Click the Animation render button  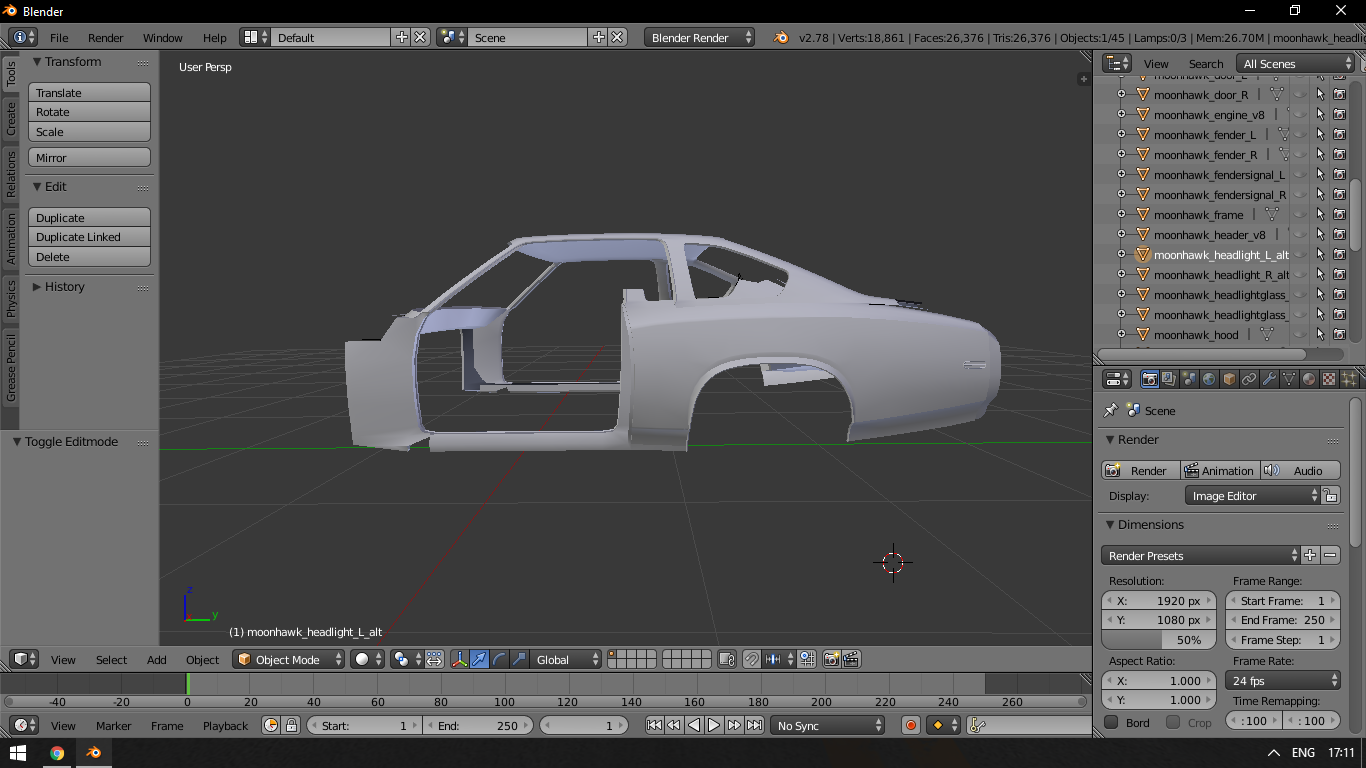[1218, 470]
